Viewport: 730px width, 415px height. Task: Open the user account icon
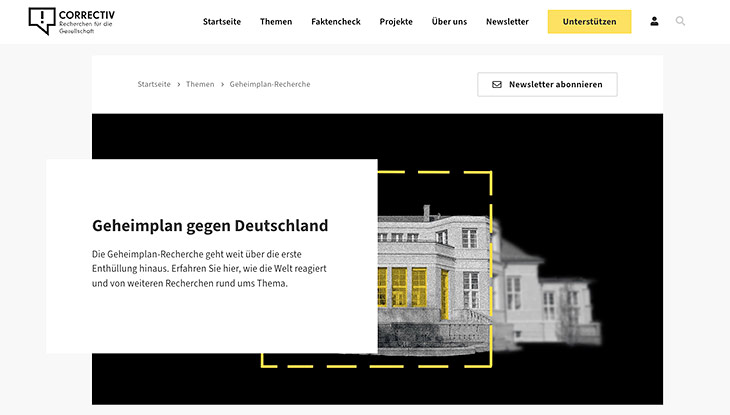point(654,21)
